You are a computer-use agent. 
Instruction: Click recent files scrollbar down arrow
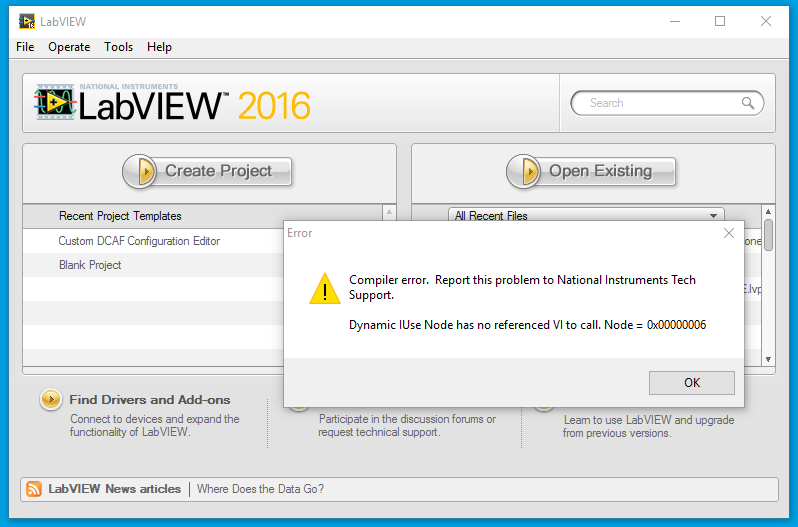click(x=768, y=359)
